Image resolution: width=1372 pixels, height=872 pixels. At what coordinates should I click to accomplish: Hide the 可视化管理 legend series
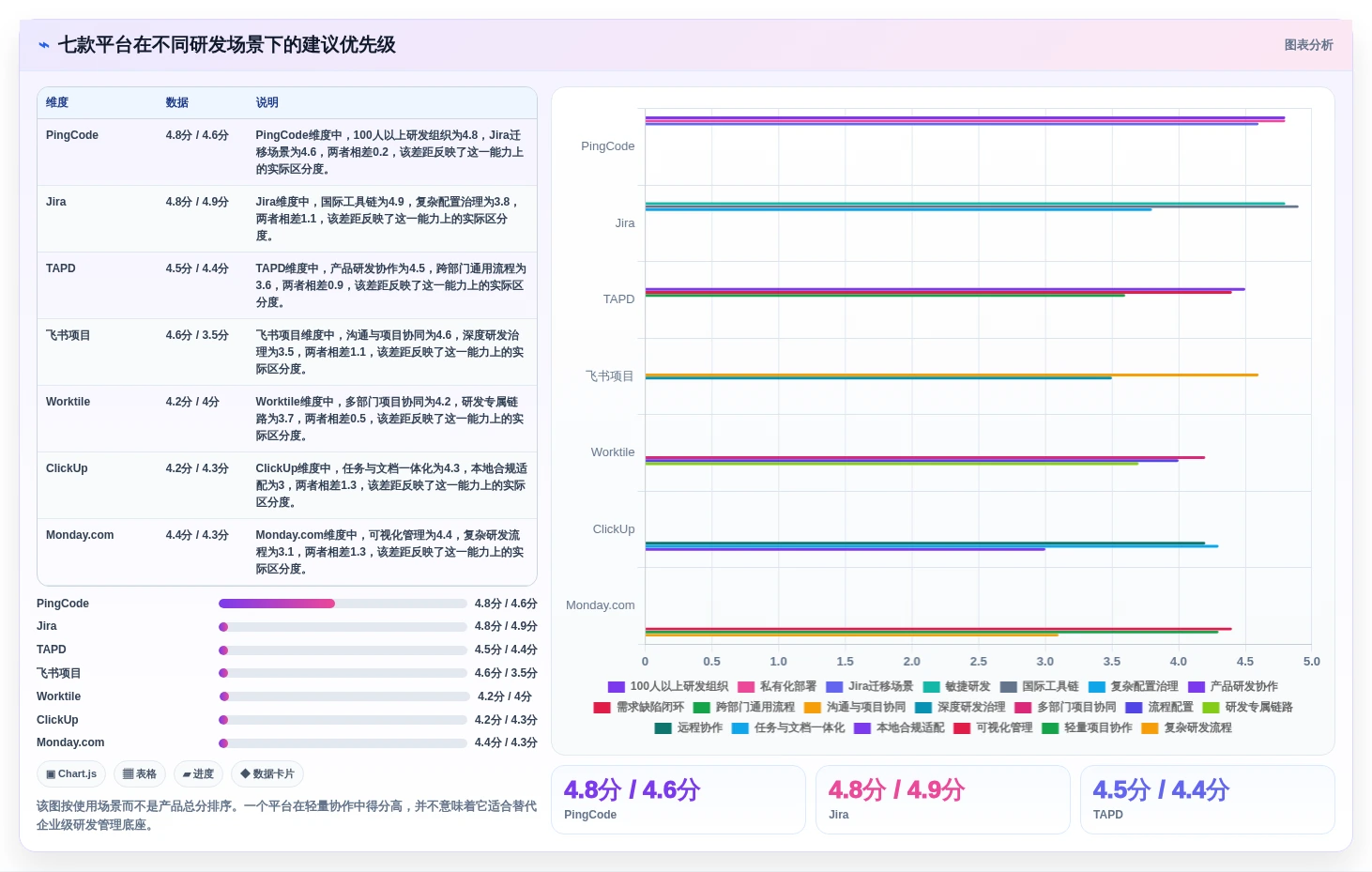click(x=993, y=728)
